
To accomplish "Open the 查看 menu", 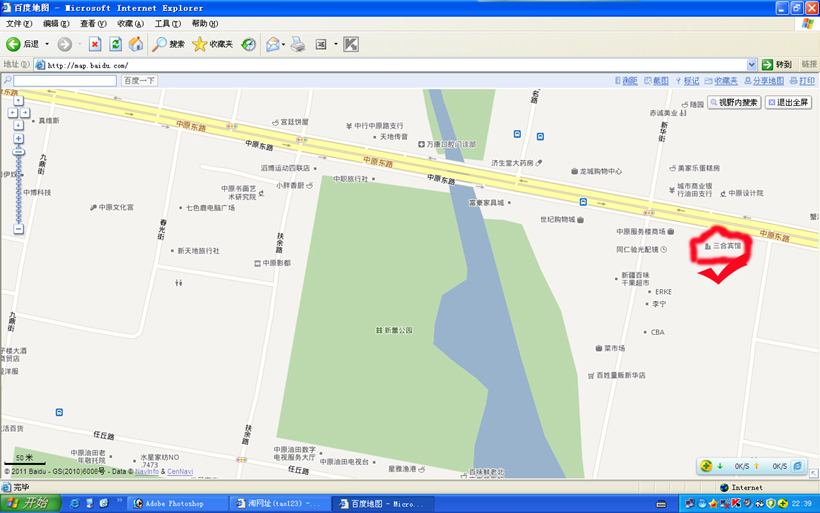I will [93, 24].
